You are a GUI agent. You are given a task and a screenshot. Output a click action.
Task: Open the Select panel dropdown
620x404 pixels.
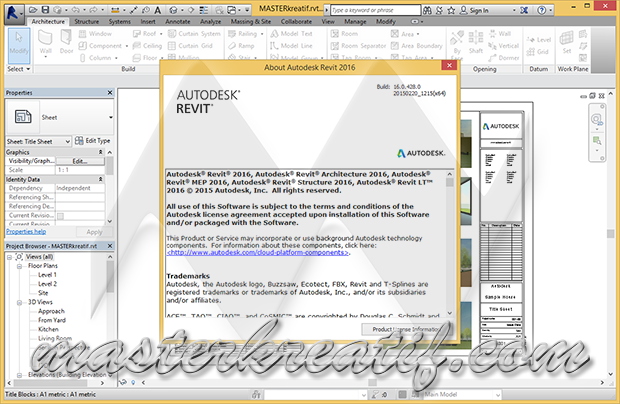coord(19,69)
